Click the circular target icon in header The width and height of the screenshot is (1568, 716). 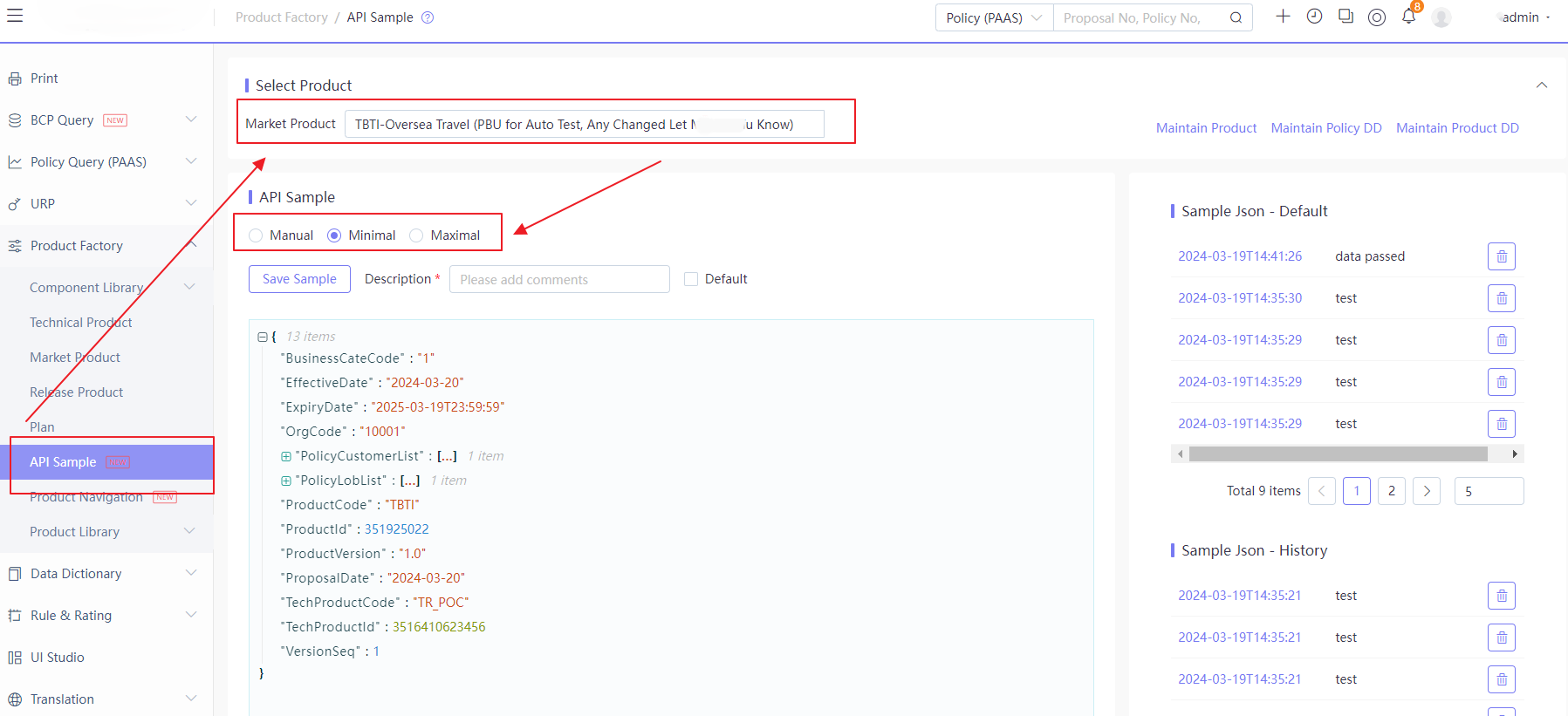(x=1377, y=17)
